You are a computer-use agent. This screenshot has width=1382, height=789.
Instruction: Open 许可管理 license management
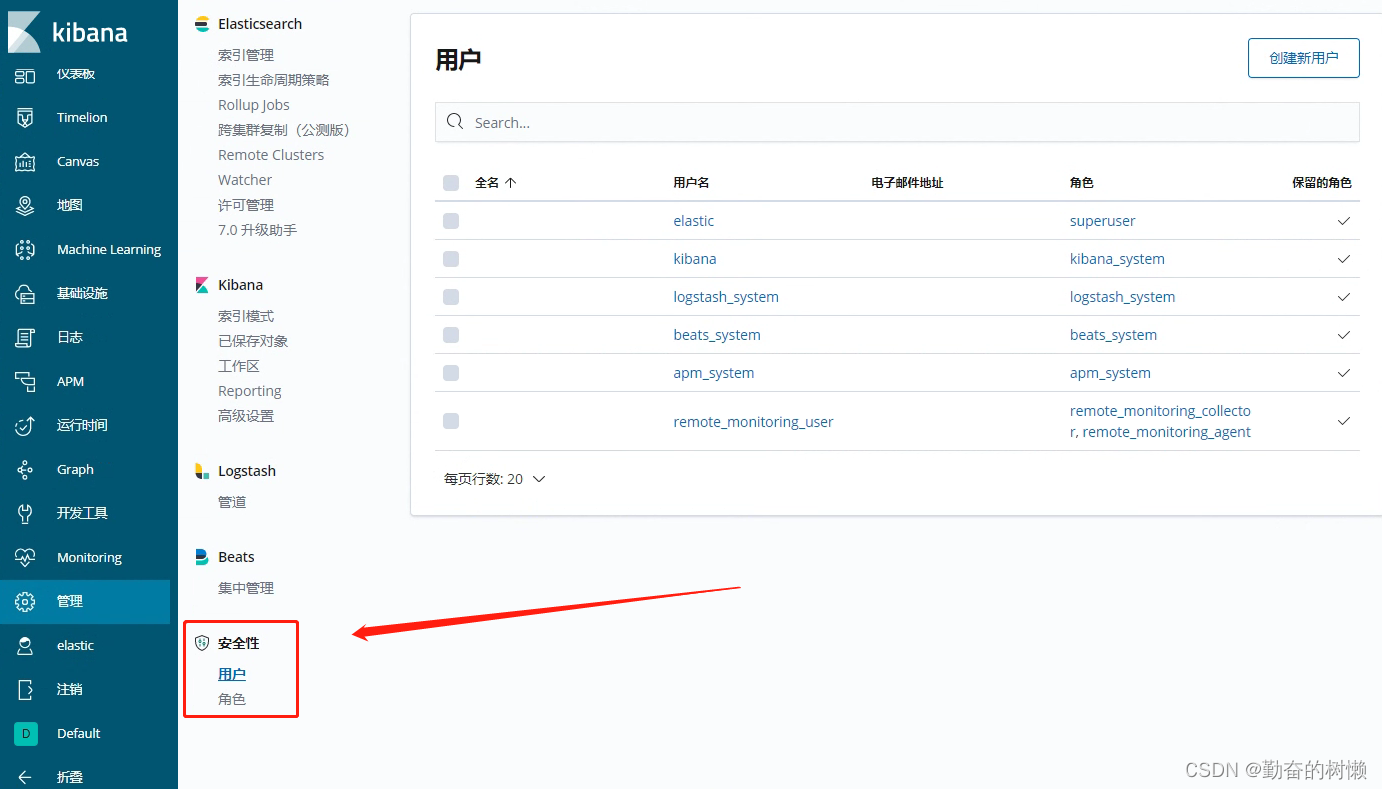[x=246, y=205]
